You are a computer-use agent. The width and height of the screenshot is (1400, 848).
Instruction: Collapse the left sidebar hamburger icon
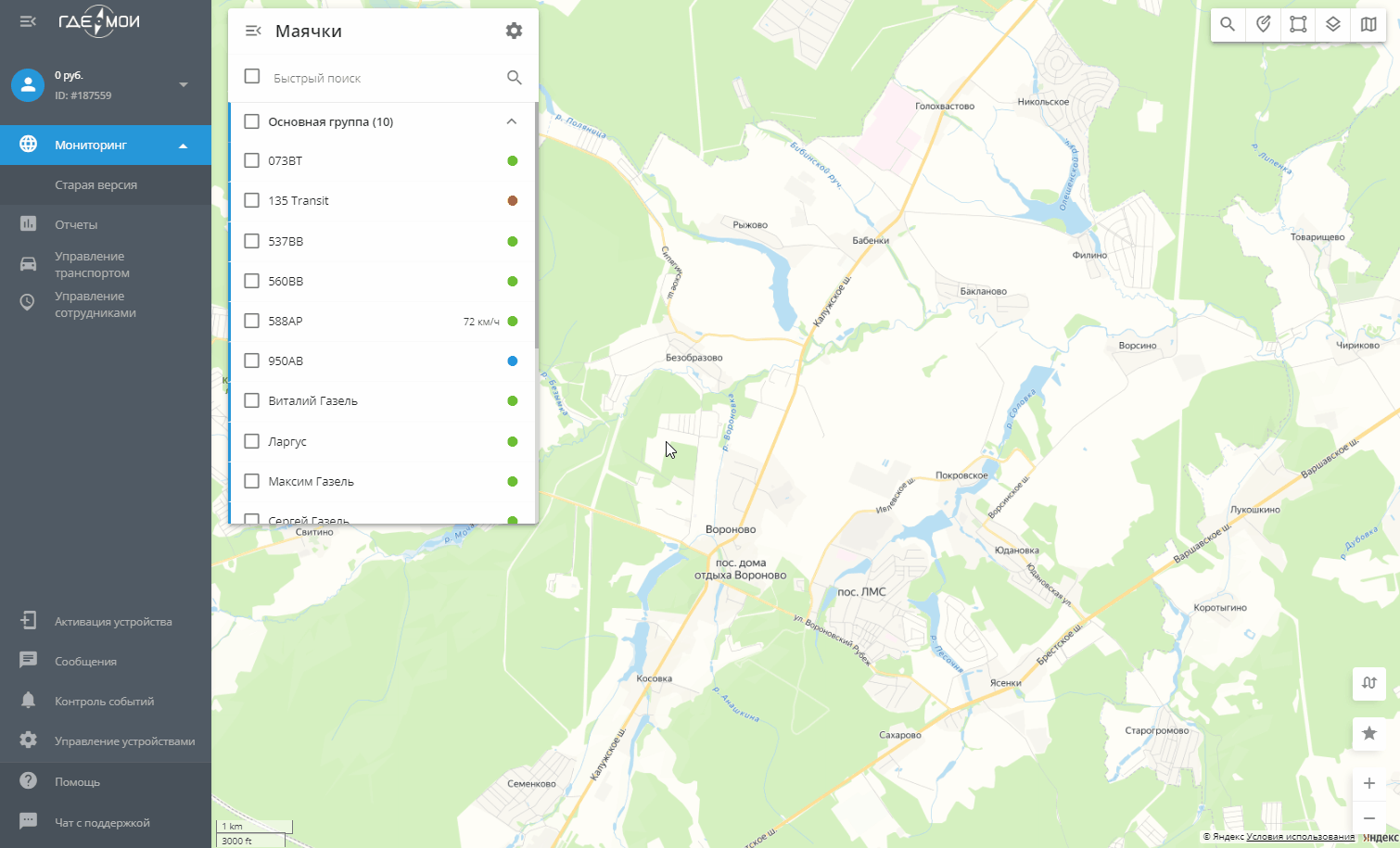pos(28,20)
